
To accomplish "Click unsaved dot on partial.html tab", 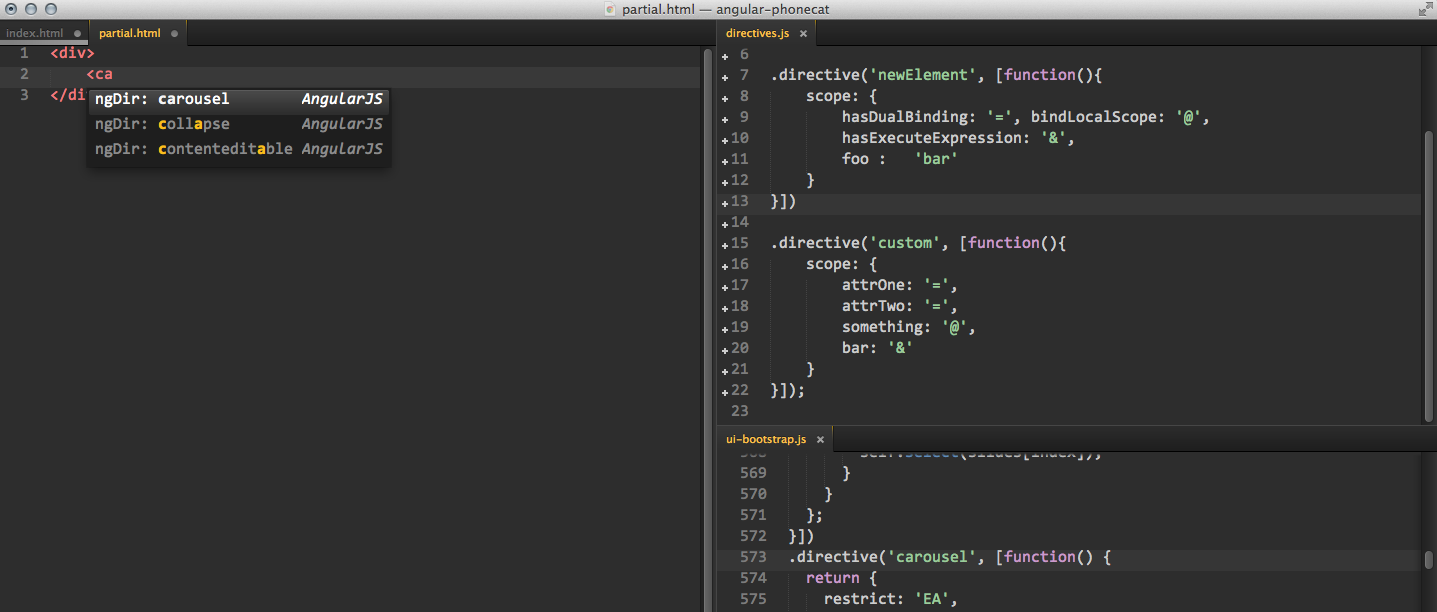I will 174,33.
